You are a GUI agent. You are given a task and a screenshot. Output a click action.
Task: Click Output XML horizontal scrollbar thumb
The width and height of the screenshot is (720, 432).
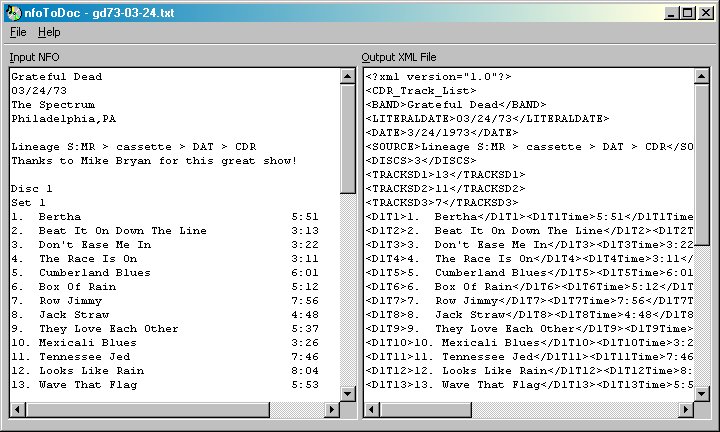coord(425,409)
